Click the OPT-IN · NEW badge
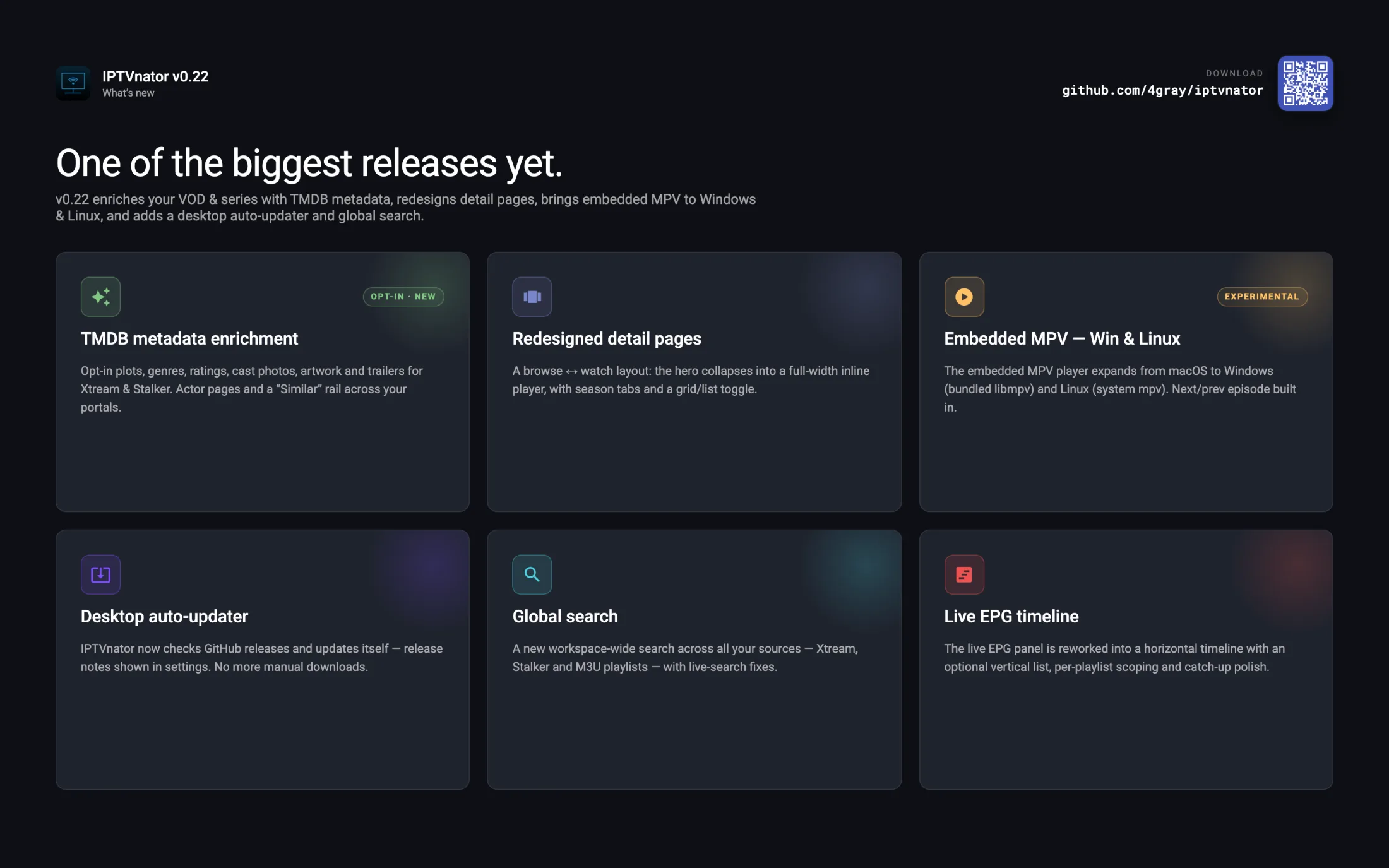Viewport: 1389px width, 868px height. click(403, 297)
